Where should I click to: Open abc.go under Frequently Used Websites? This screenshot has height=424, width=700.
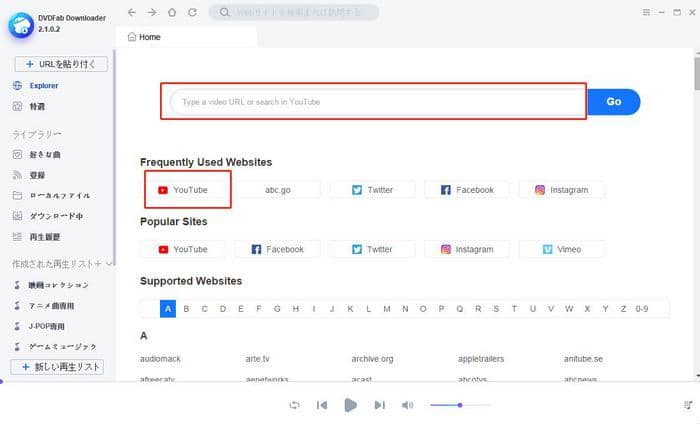(x=278, y=190)
